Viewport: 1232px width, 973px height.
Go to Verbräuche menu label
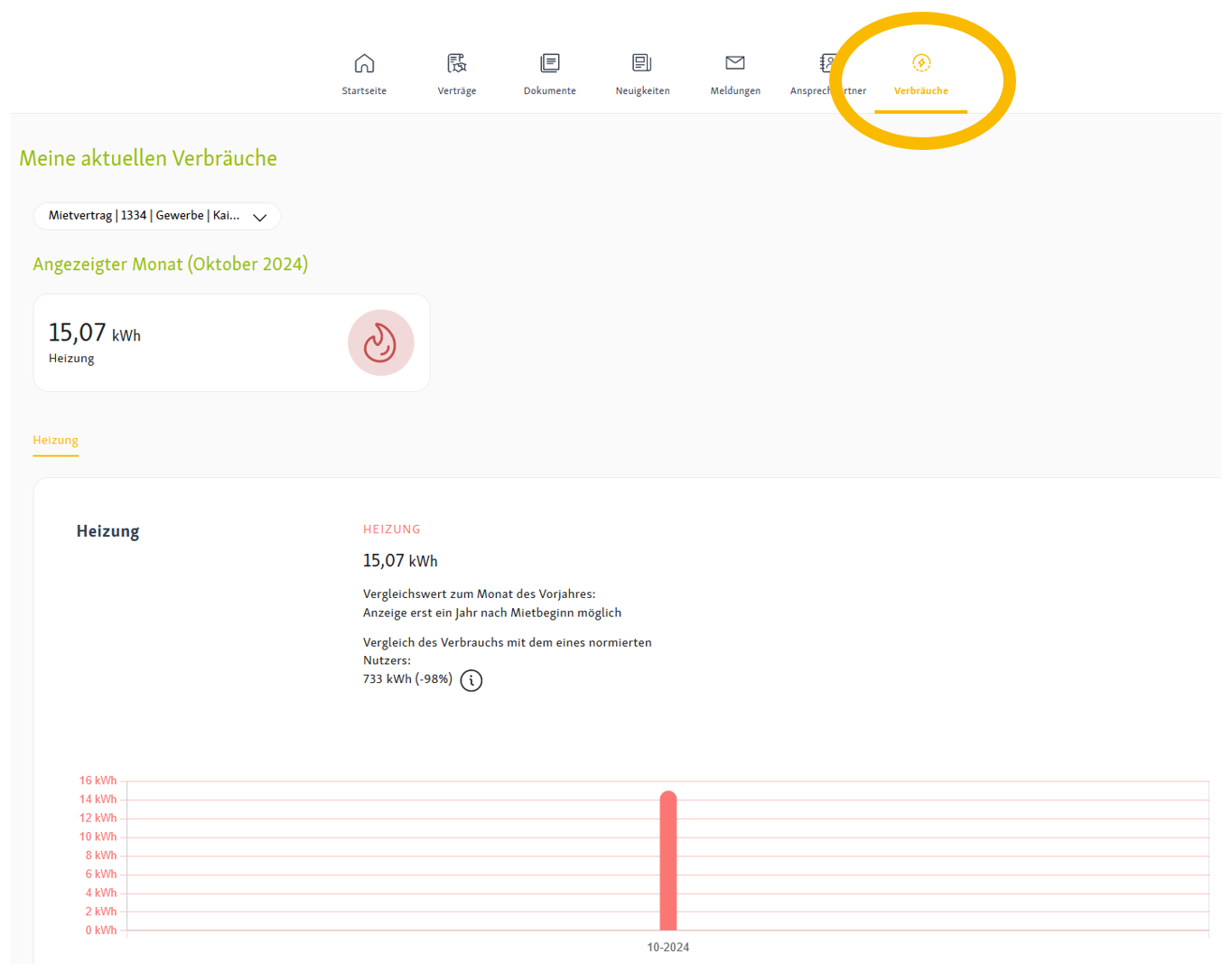click(921, 91)
